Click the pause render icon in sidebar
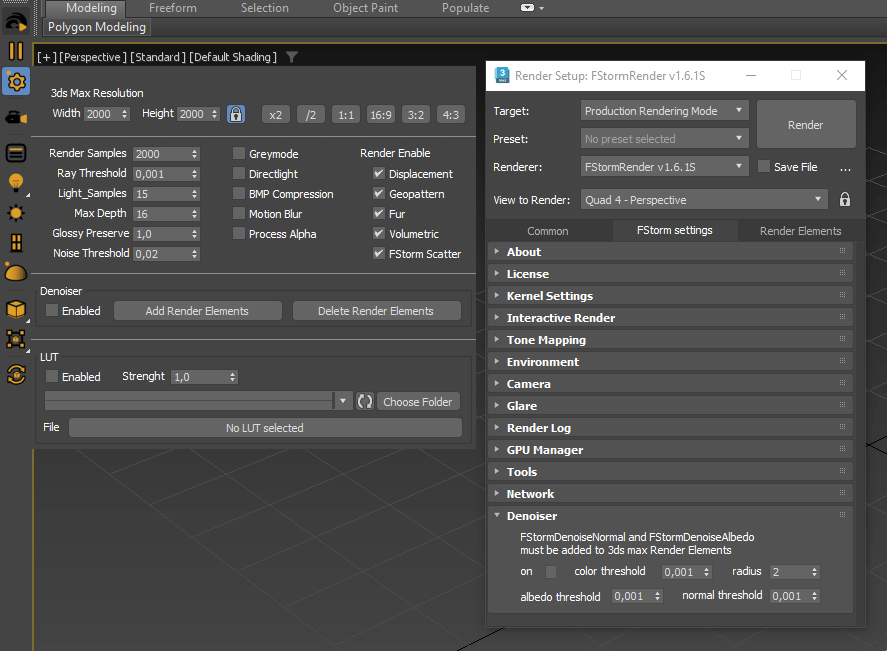The width and height of the screenshot is (887, 651). pyautogui.click(x=16, y=51)
